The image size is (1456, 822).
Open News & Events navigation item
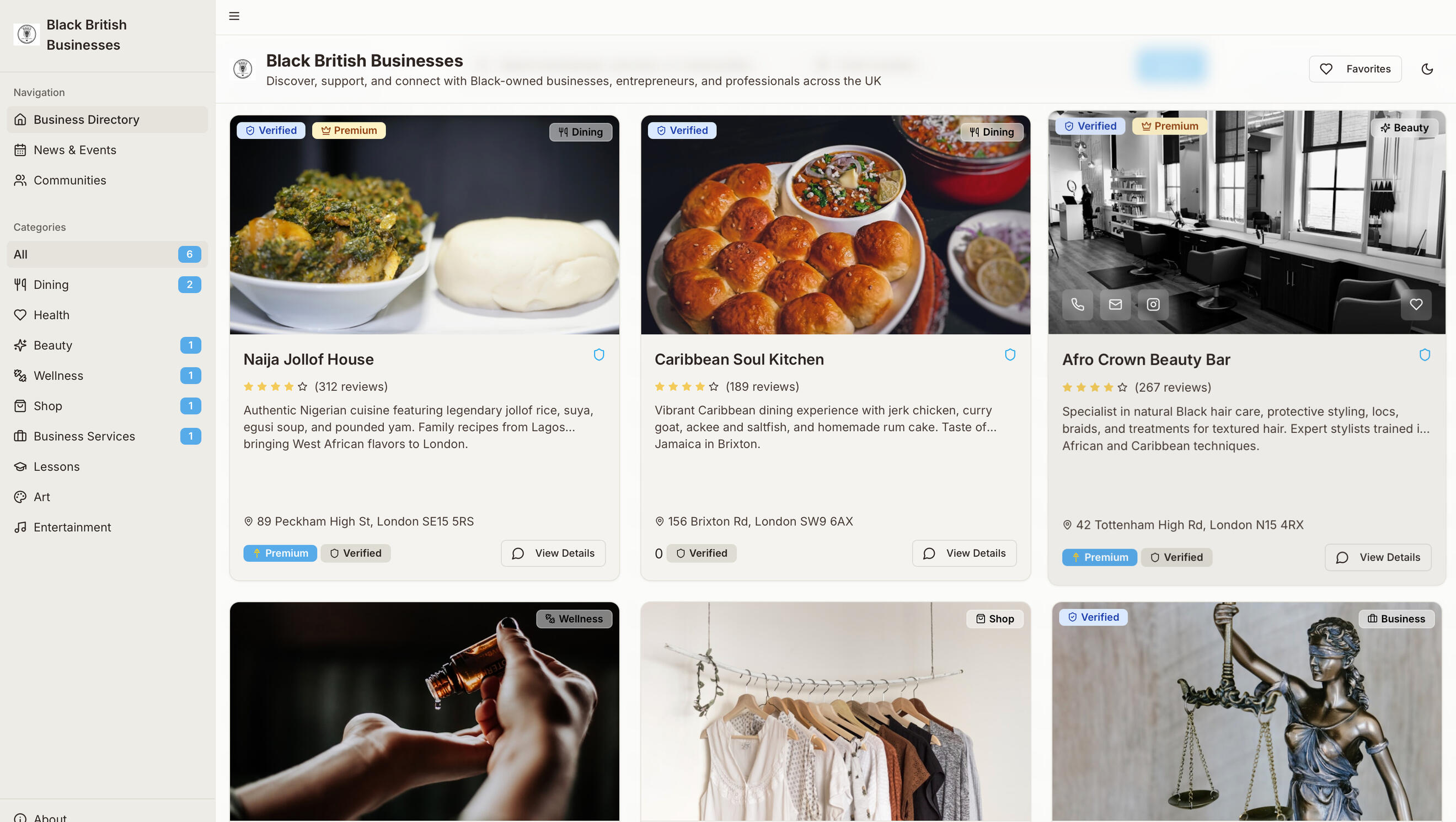coord(74,150)
